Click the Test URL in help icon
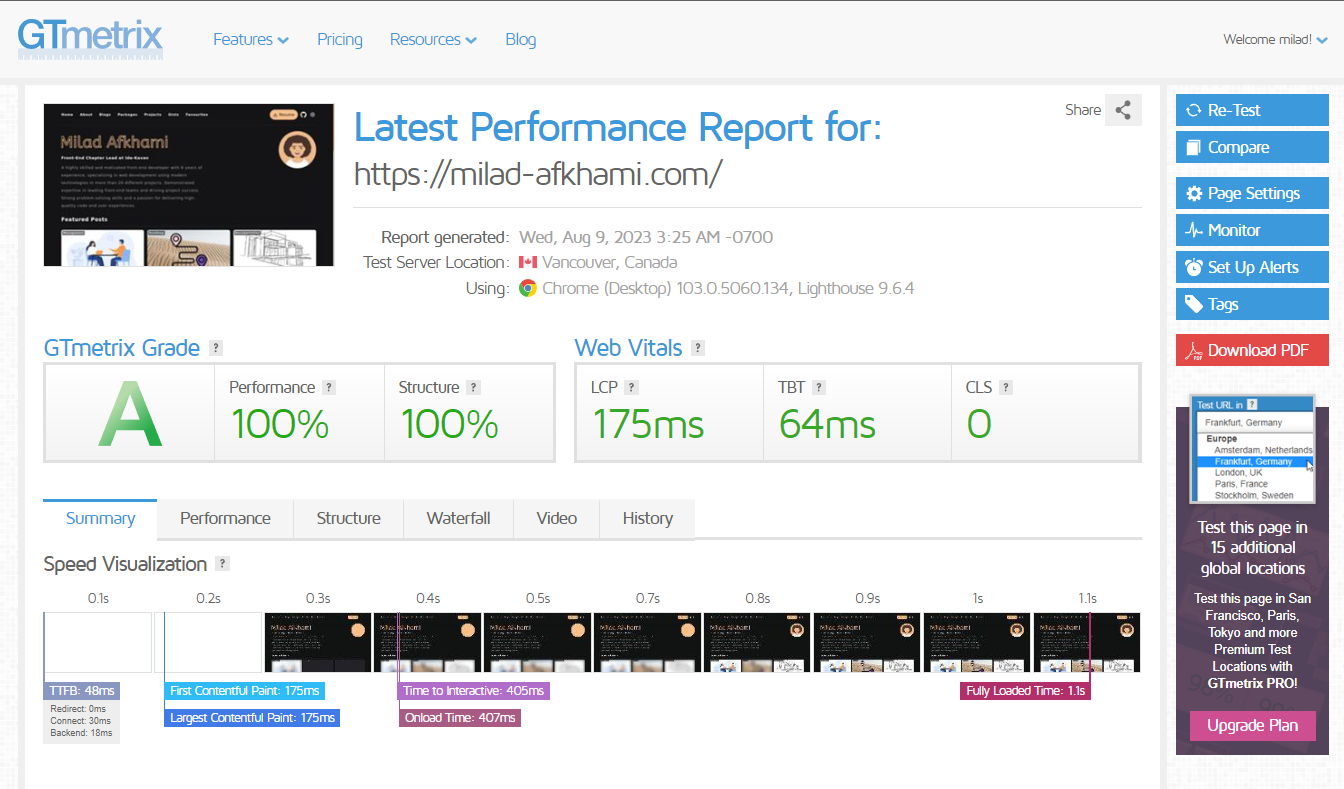This screenshot has height=789, width=1344. coord(1252,405)
